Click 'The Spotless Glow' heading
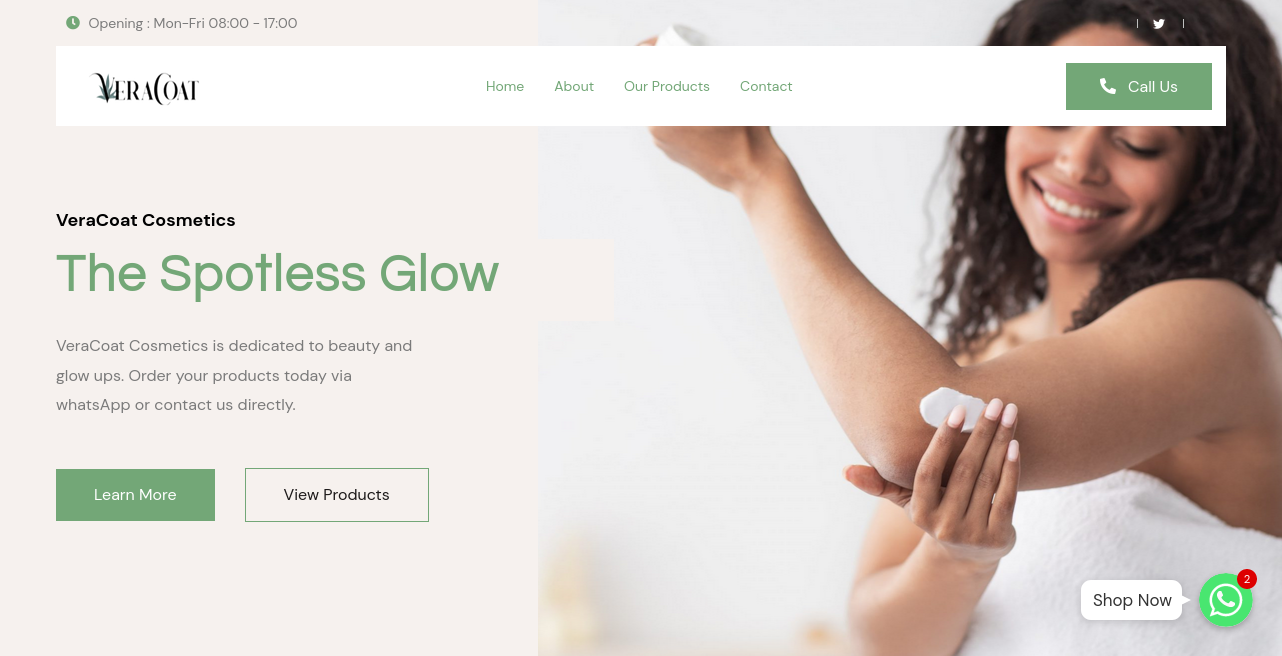1282x656 pixels. point(277,273)
